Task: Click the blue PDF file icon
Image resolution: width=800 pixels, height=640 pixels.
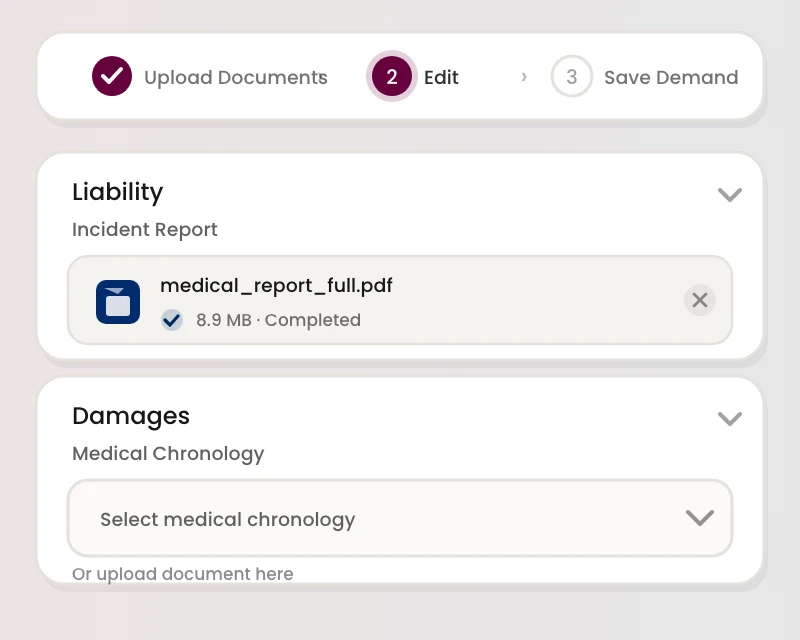Action: 118,302
